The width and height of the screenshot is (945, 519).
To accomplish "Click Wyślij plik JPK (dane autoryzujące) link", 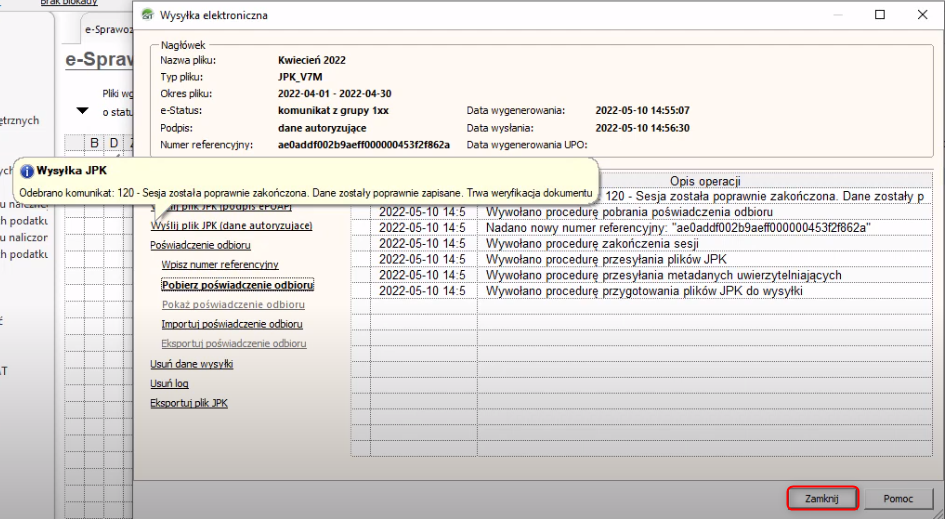I will pos(231,225).
